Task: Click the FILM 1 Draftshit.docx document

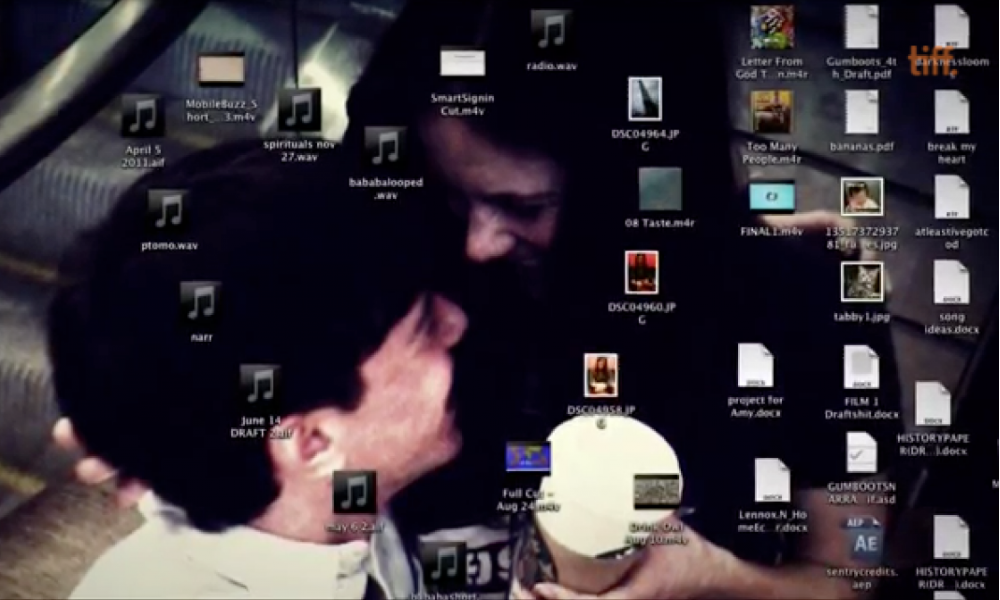Action: pyautogui.click(x=861, y=368)
